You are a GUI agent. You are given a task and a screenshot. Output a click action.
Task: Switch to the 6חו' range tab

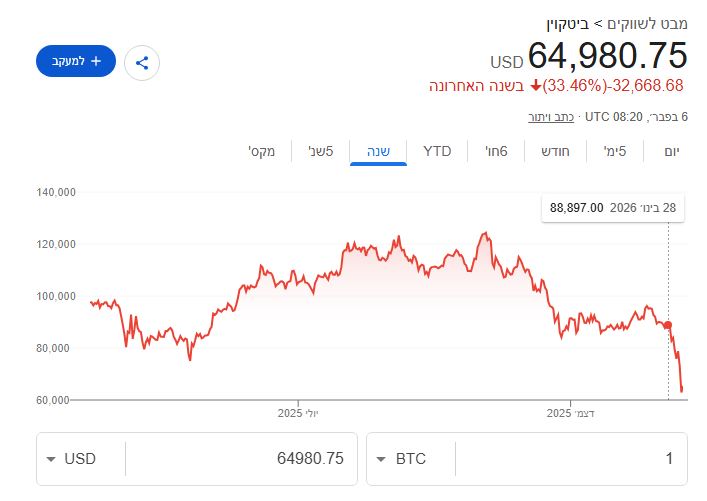(497, 151)
